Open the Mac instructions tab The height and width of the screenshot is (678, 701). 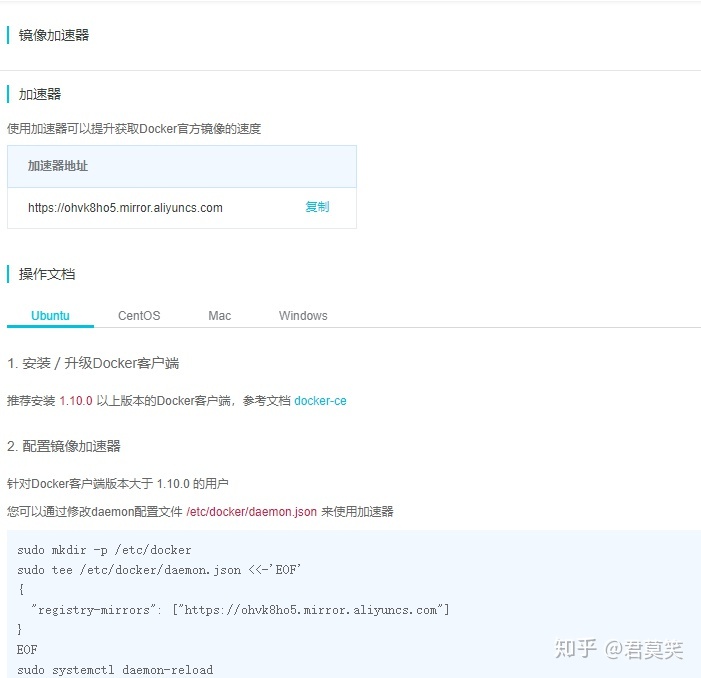pos(220,316)
